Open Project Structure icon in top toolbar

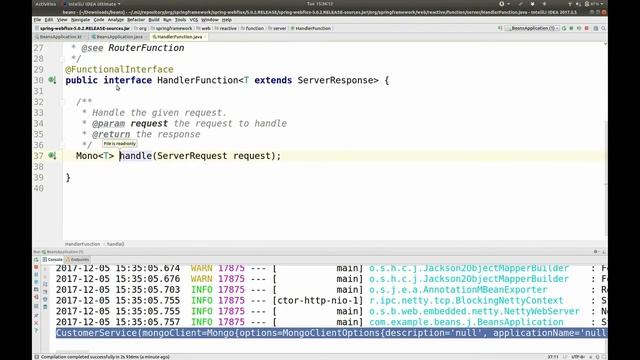click(596, 28)
